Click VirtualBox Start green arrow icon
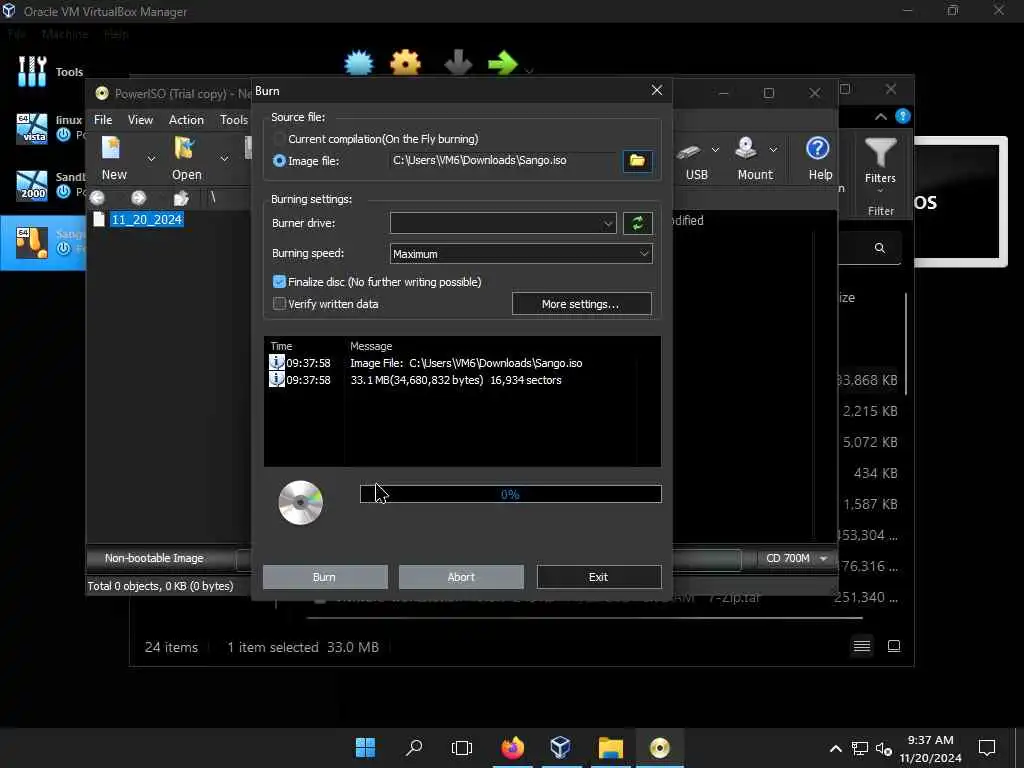The height and width of the screenshot is (768, 1024). (502, 63)
